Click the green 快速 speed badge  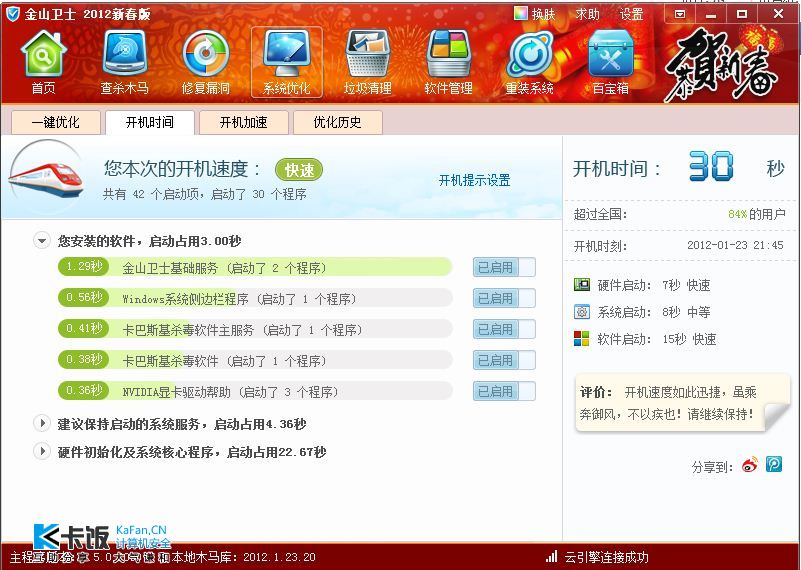click(299, 170)
